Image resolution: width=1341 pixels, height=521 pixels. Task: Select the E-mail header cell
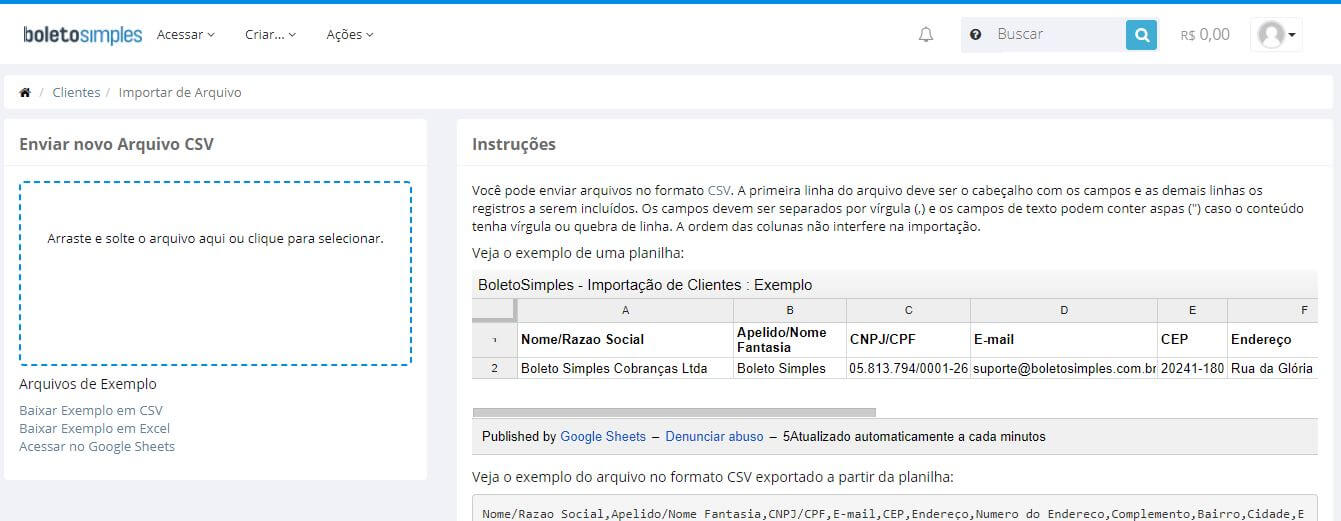point(1064,340)
